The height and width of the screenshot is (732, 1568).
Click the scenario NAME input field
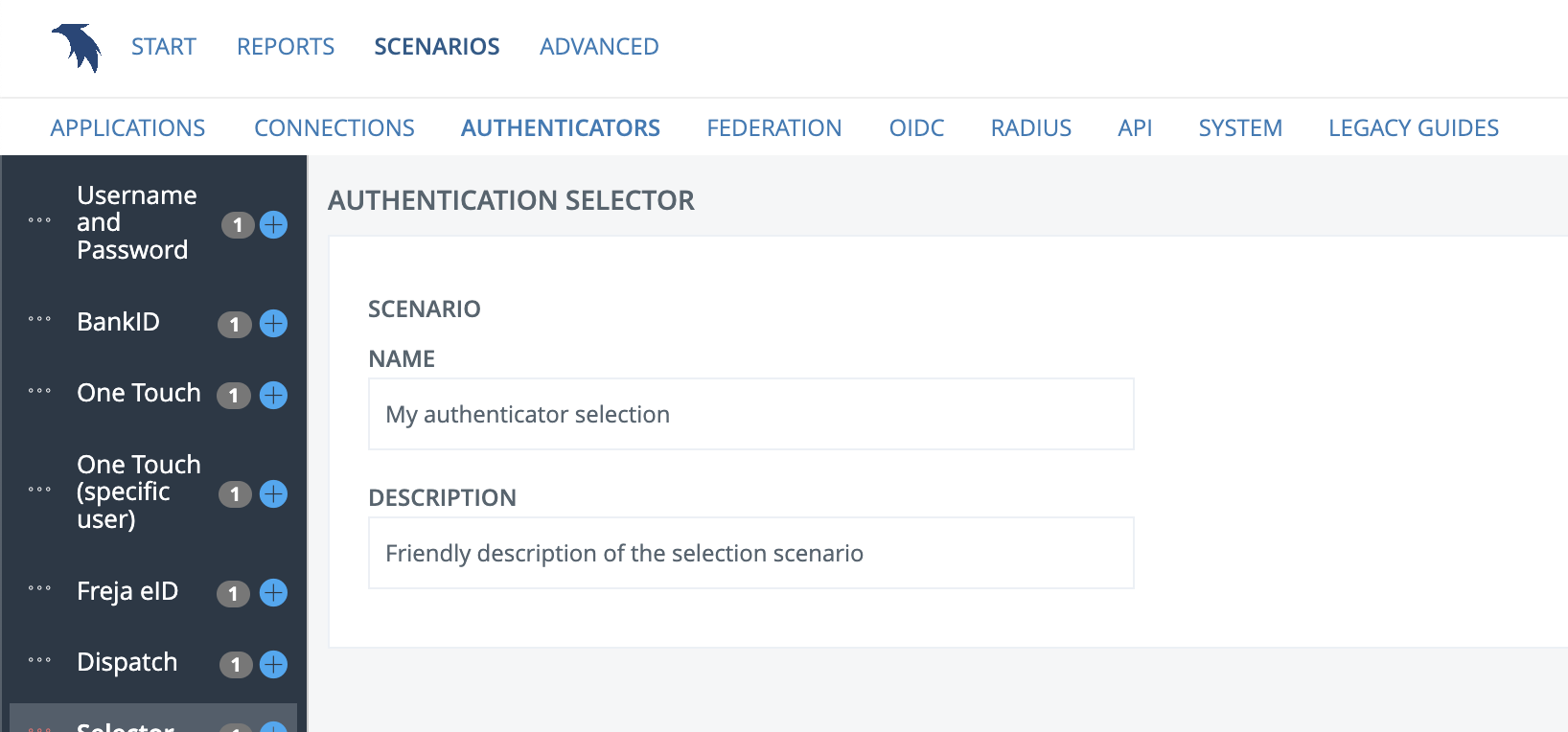[x=751, y=414]
